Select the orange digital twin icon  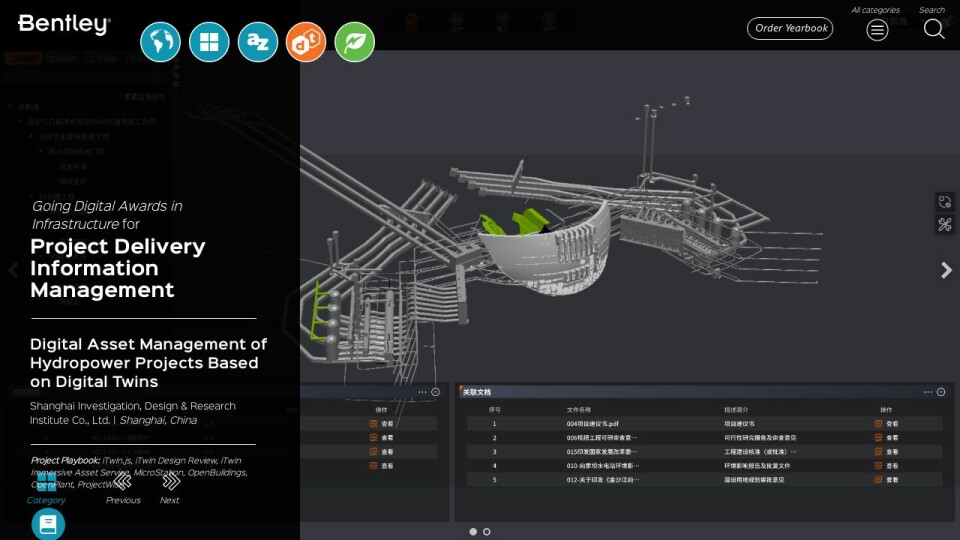(x=306, y=42)
